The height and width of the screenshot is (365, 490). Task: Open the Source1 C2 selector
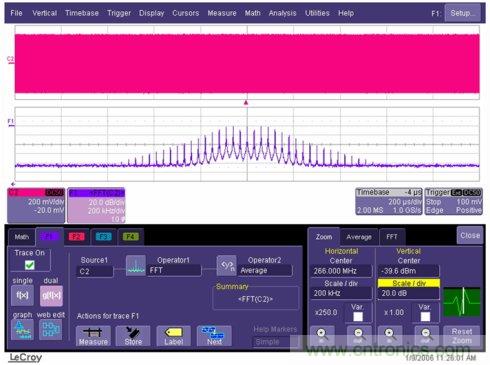95,271
